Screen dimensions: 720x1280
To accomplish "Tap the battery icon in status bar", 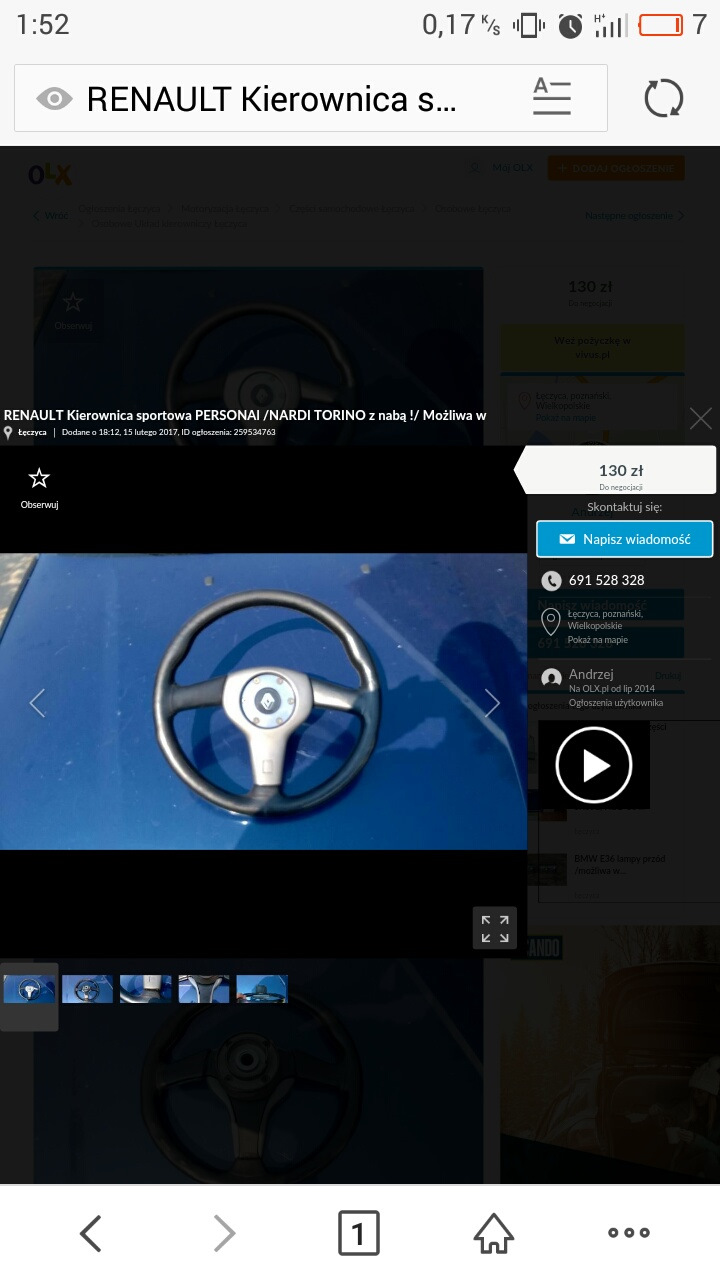I will click(x=661, y=25).
